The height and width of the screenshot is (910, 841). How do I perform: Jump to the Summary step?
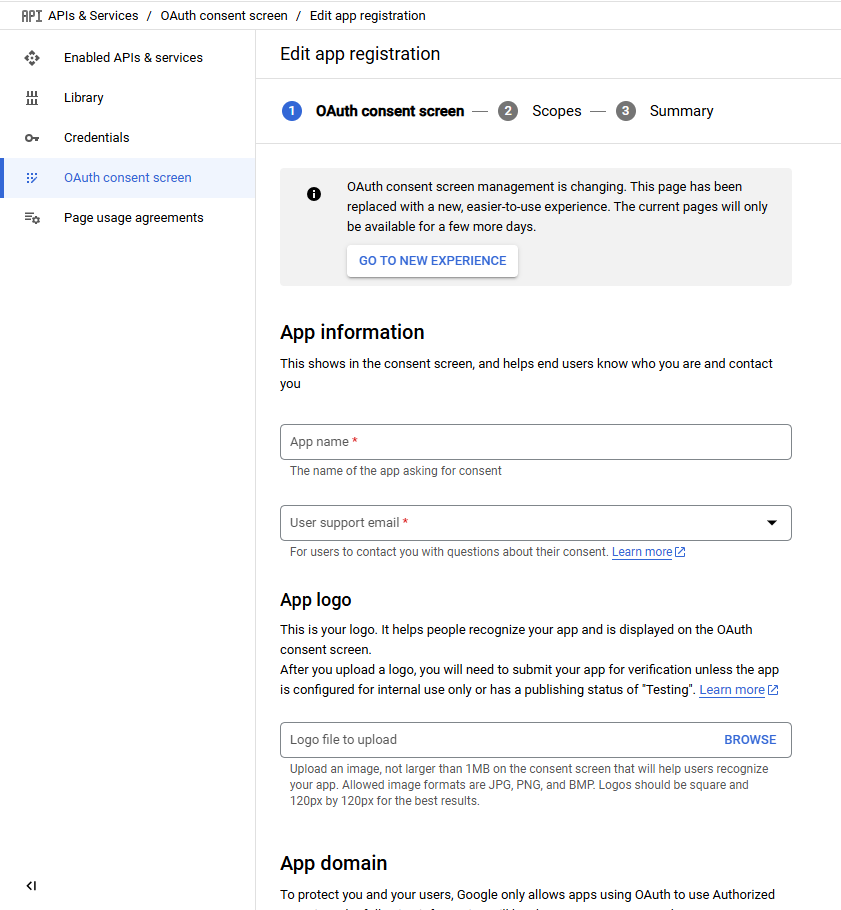pos(681,111)
